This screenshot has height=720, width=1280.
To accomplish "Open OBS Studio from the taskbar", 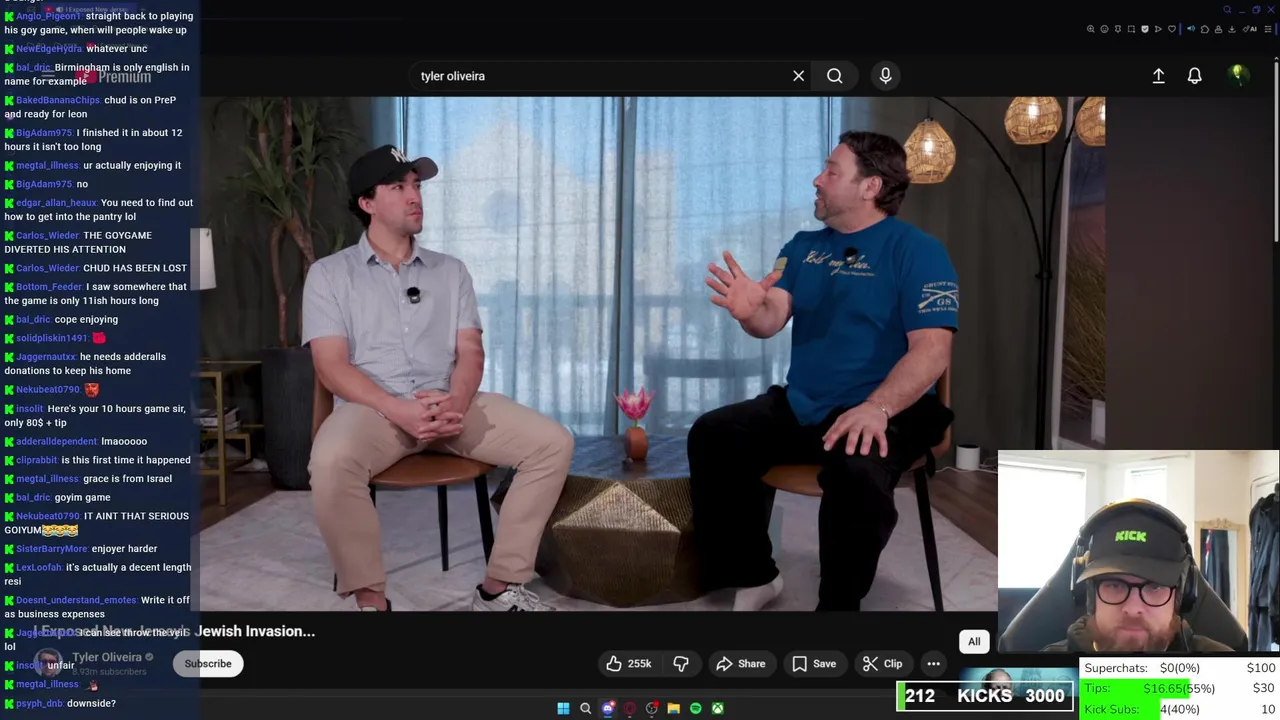I will (x=652, y=708).
